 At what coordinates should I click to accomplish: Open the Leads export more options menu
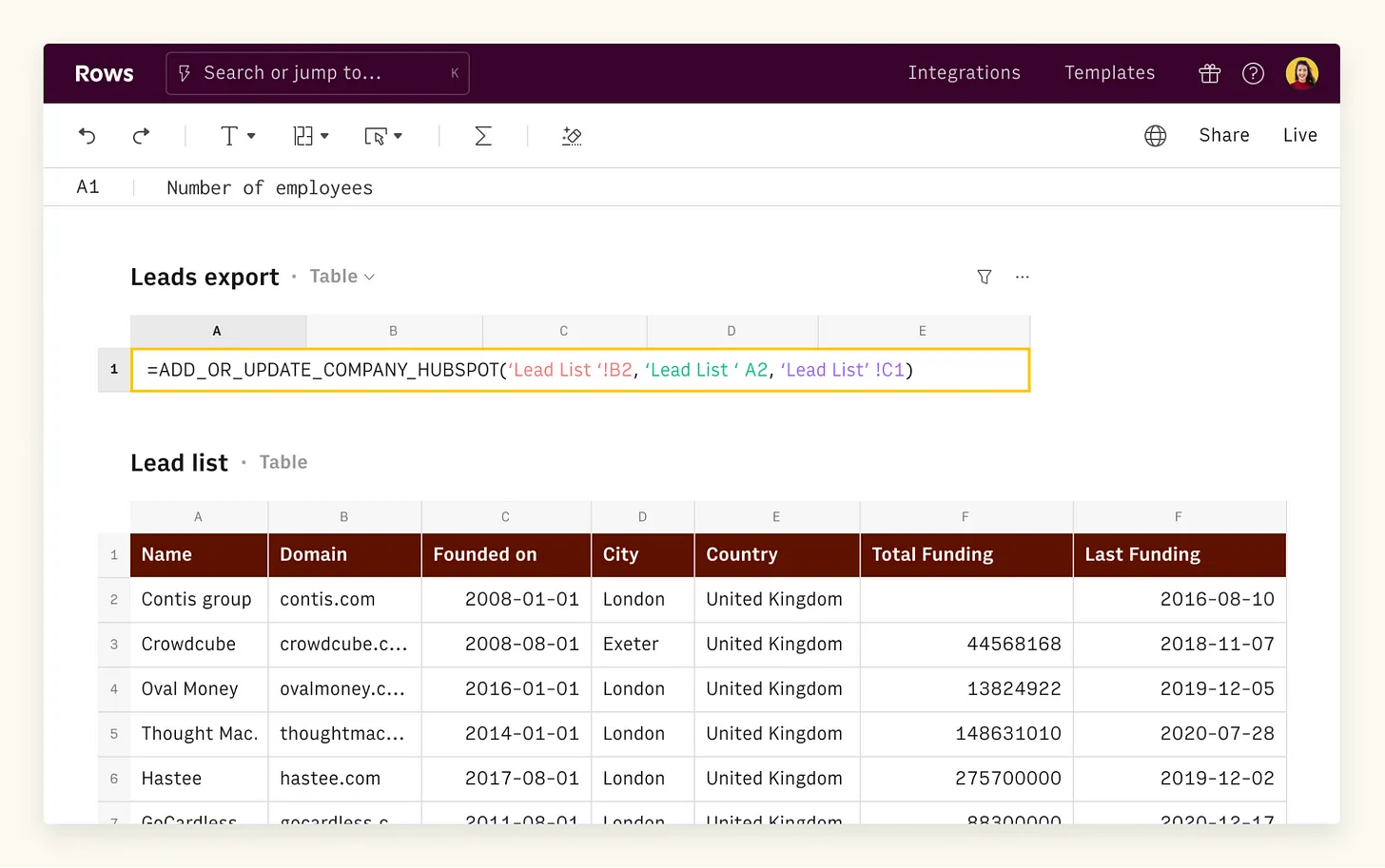click(1022, 277)
